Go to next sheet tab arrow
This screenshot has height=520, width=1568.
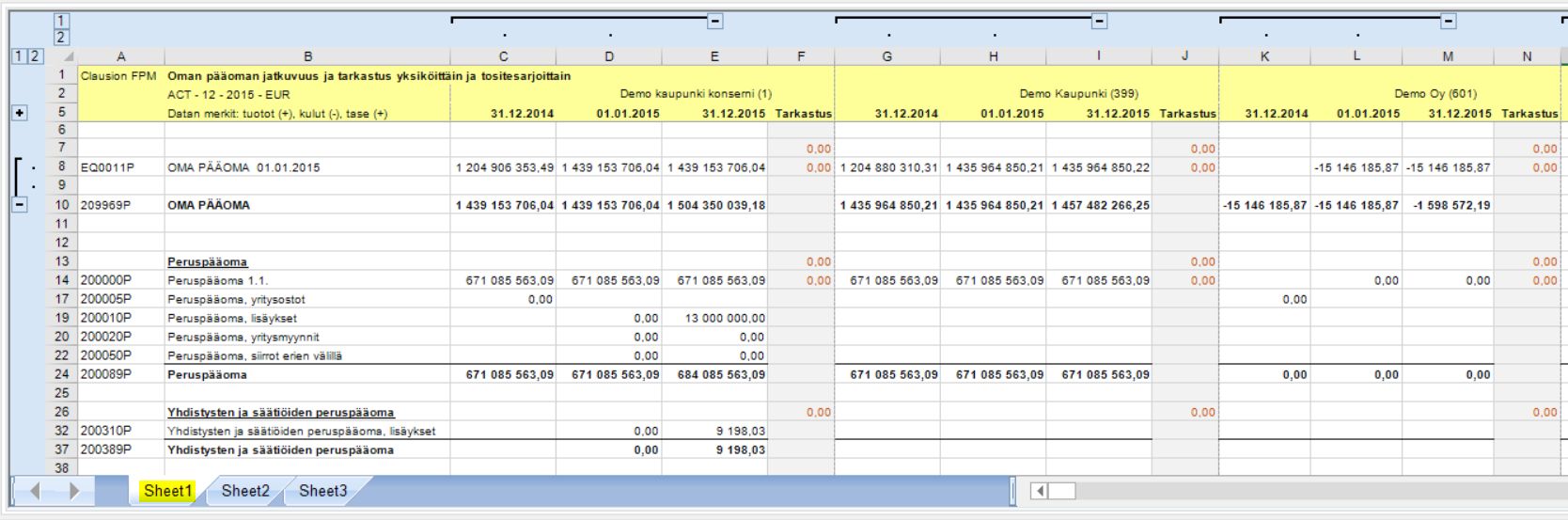pos(73,491)
